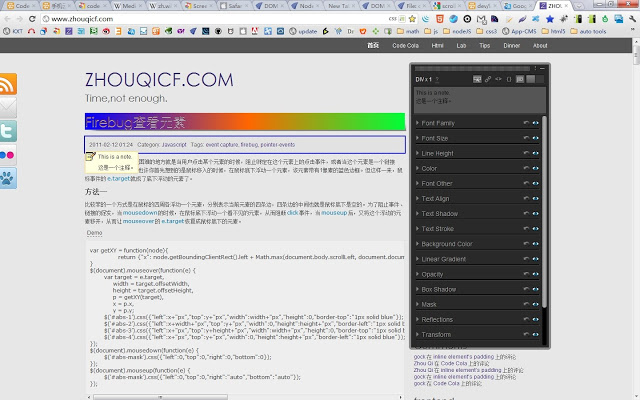640x400 pixels.
Task: Open the email envelope sidebar icon
Action: click(x=8, y=107)
